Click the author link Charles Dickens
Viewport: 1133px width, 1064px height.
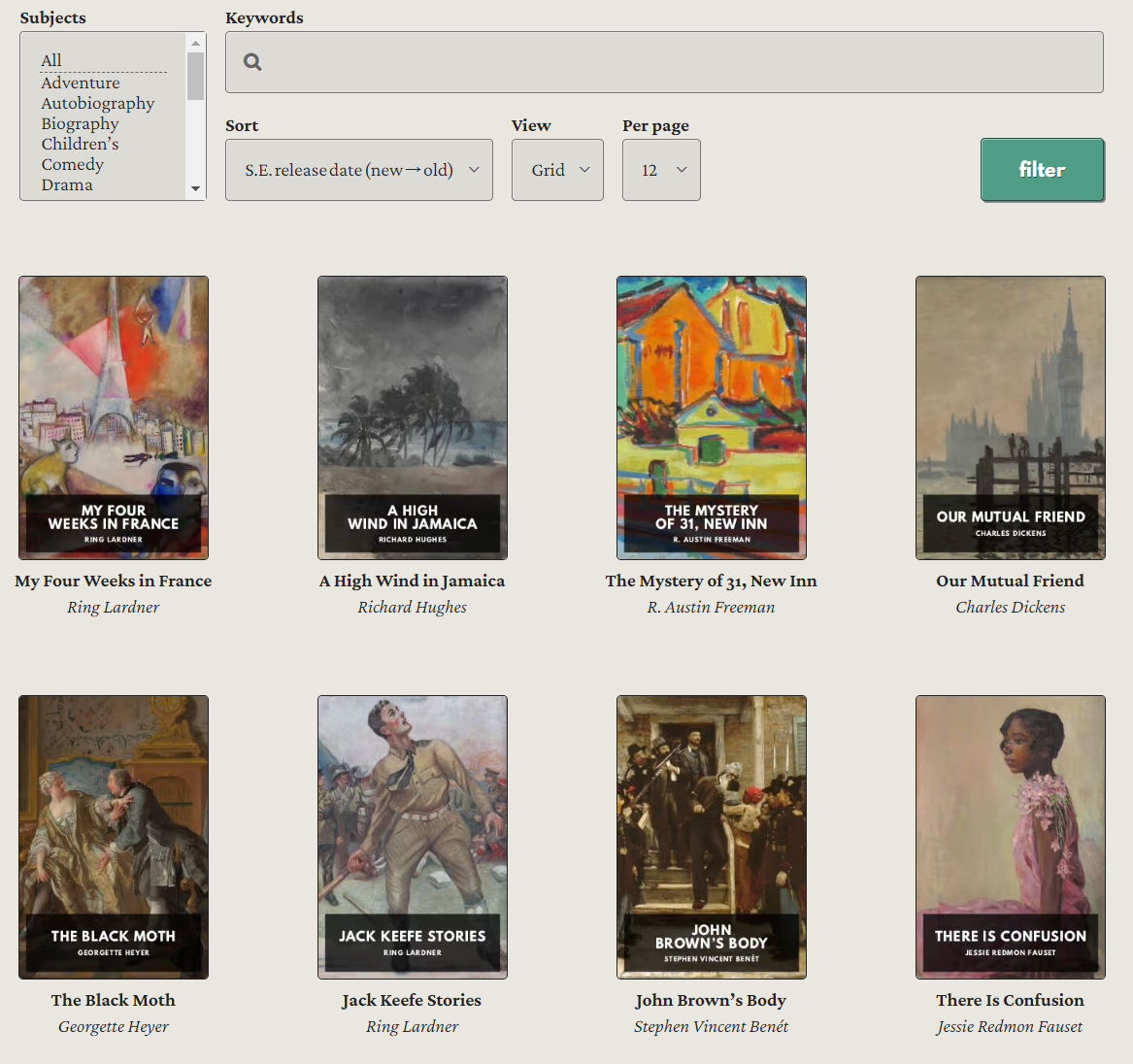click(1010, 607)
